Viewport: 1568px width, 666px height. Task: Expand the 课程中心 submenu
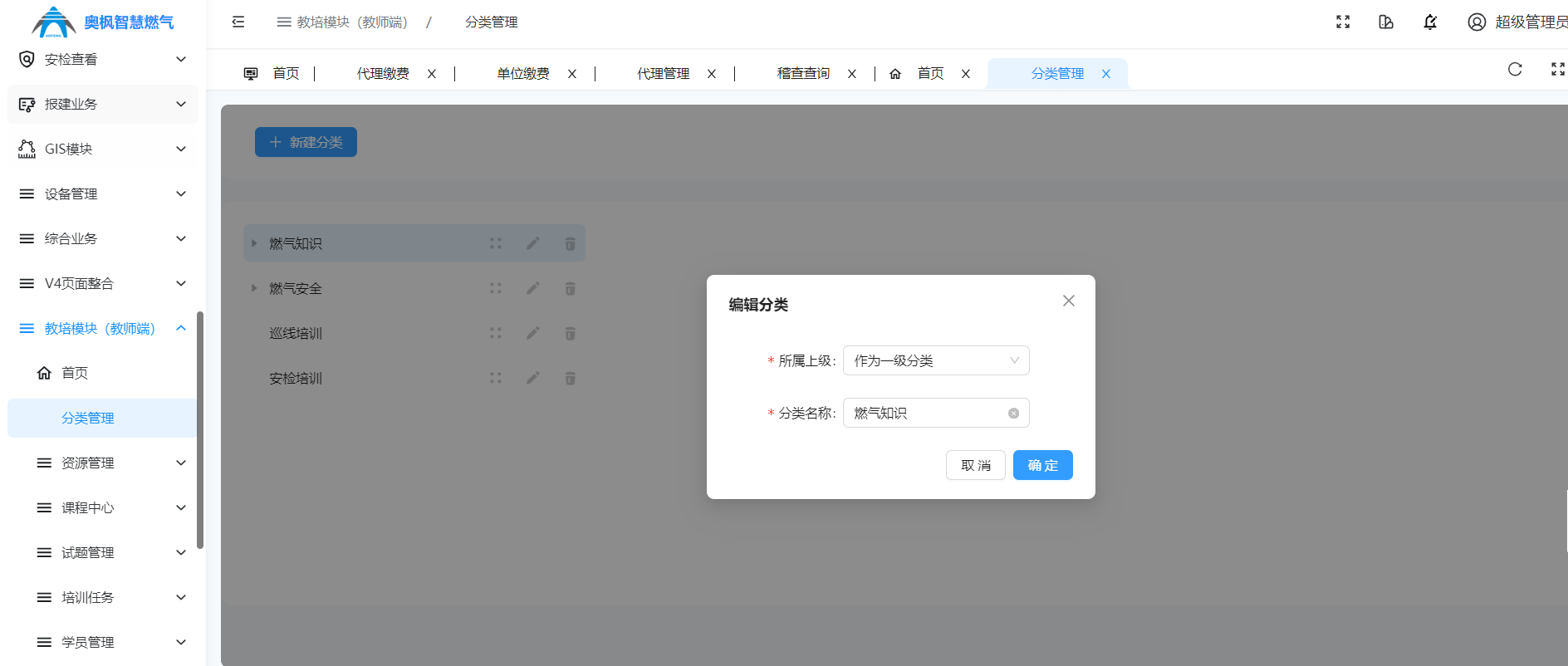point(103,507)
